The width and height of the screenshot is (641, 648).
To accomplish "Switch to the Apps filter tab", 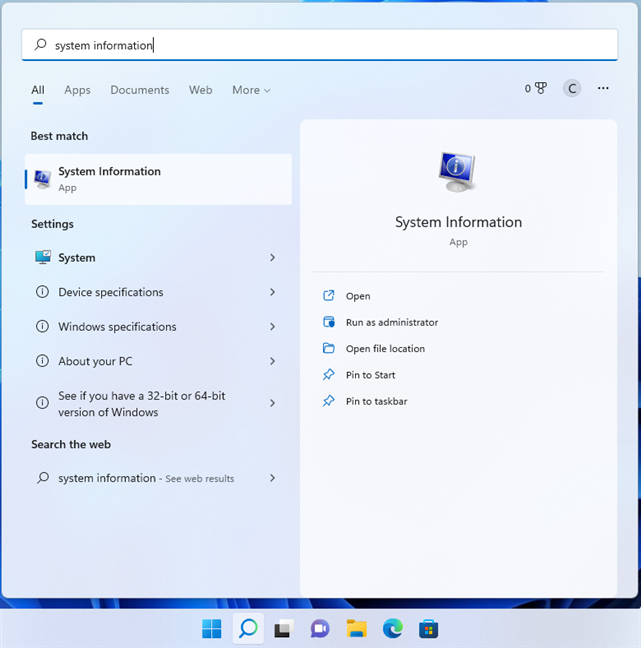I will 77,90.
